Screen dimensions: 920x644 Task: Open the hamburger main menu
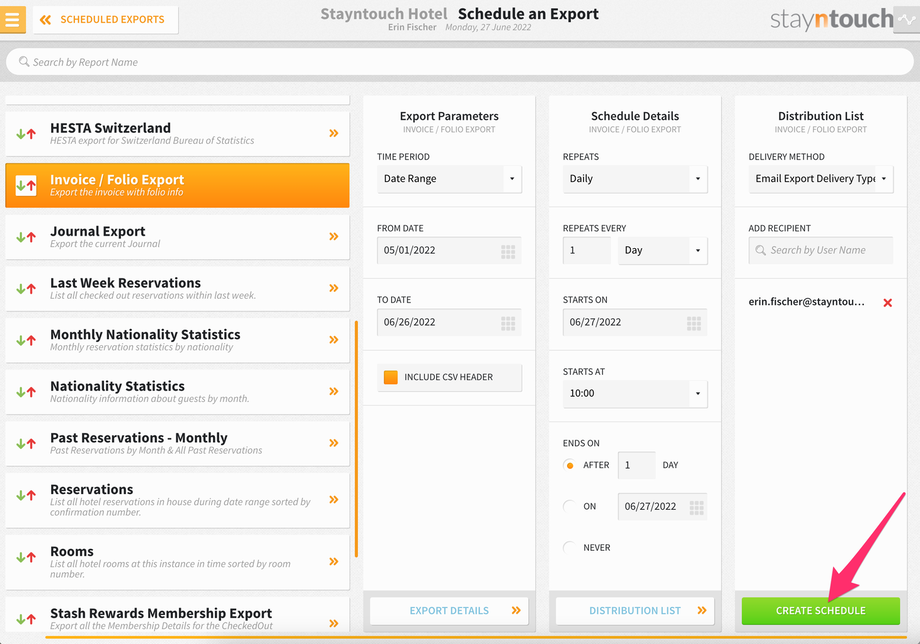pos(12,19)
